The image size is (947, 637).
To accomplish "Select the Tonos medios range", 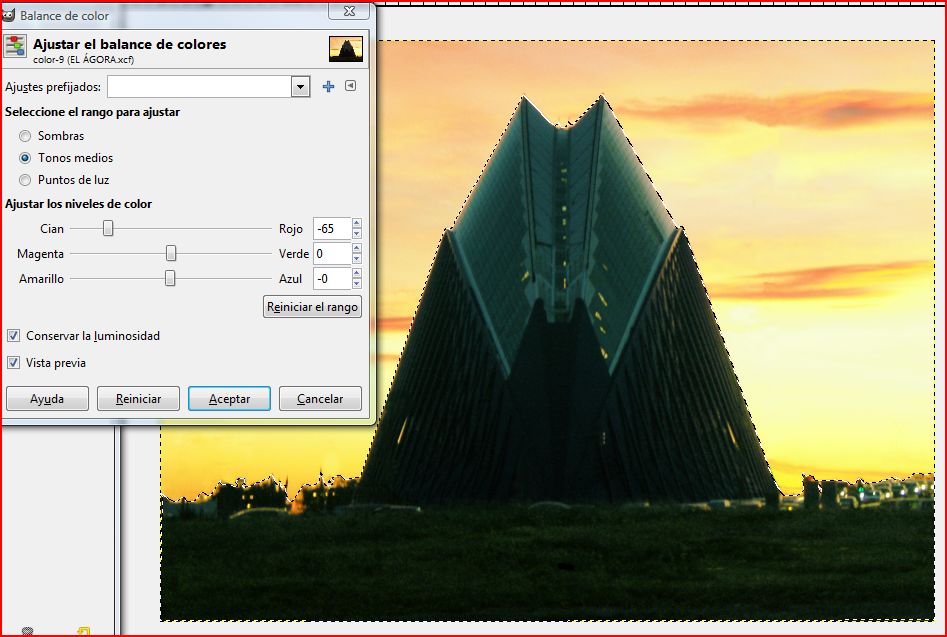I will pos(25,158).
